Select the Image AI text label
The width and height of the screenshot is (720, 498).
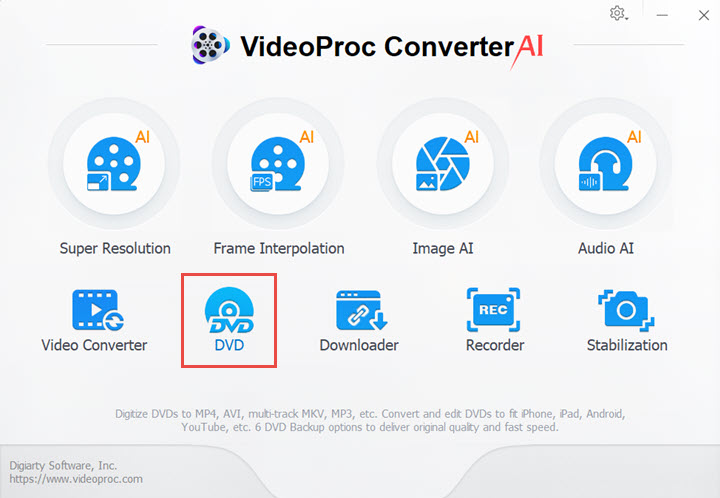coord(443,249)
